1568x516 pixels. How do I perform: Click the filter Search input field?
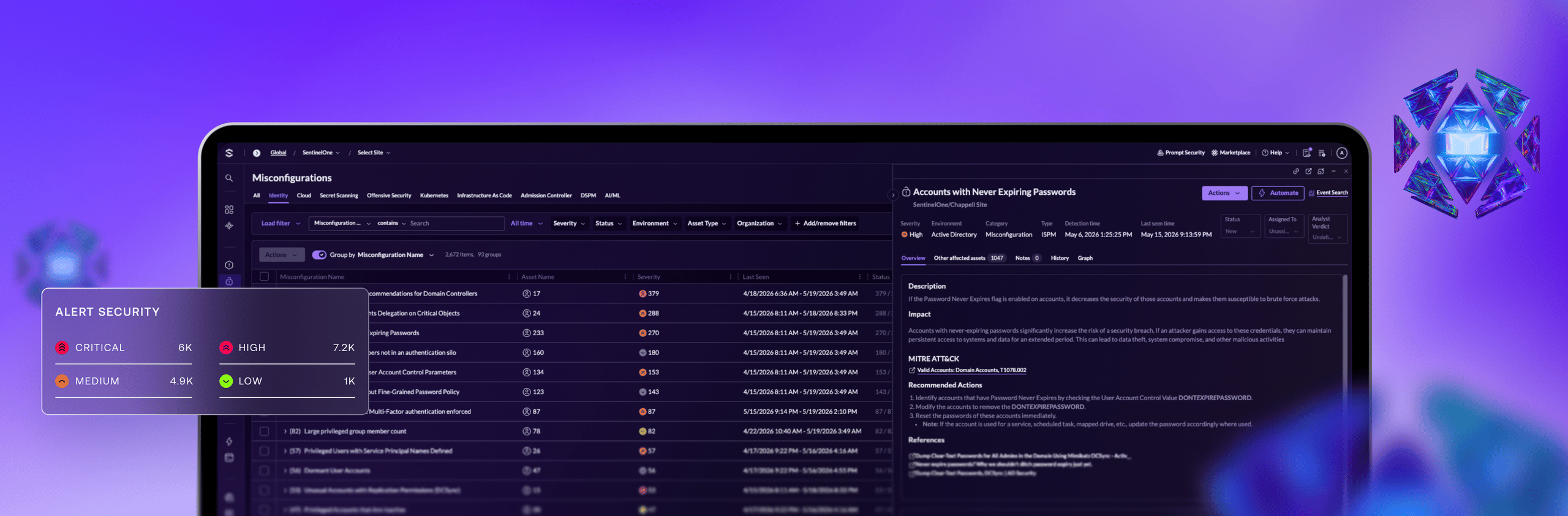click(x=456, y=224)
